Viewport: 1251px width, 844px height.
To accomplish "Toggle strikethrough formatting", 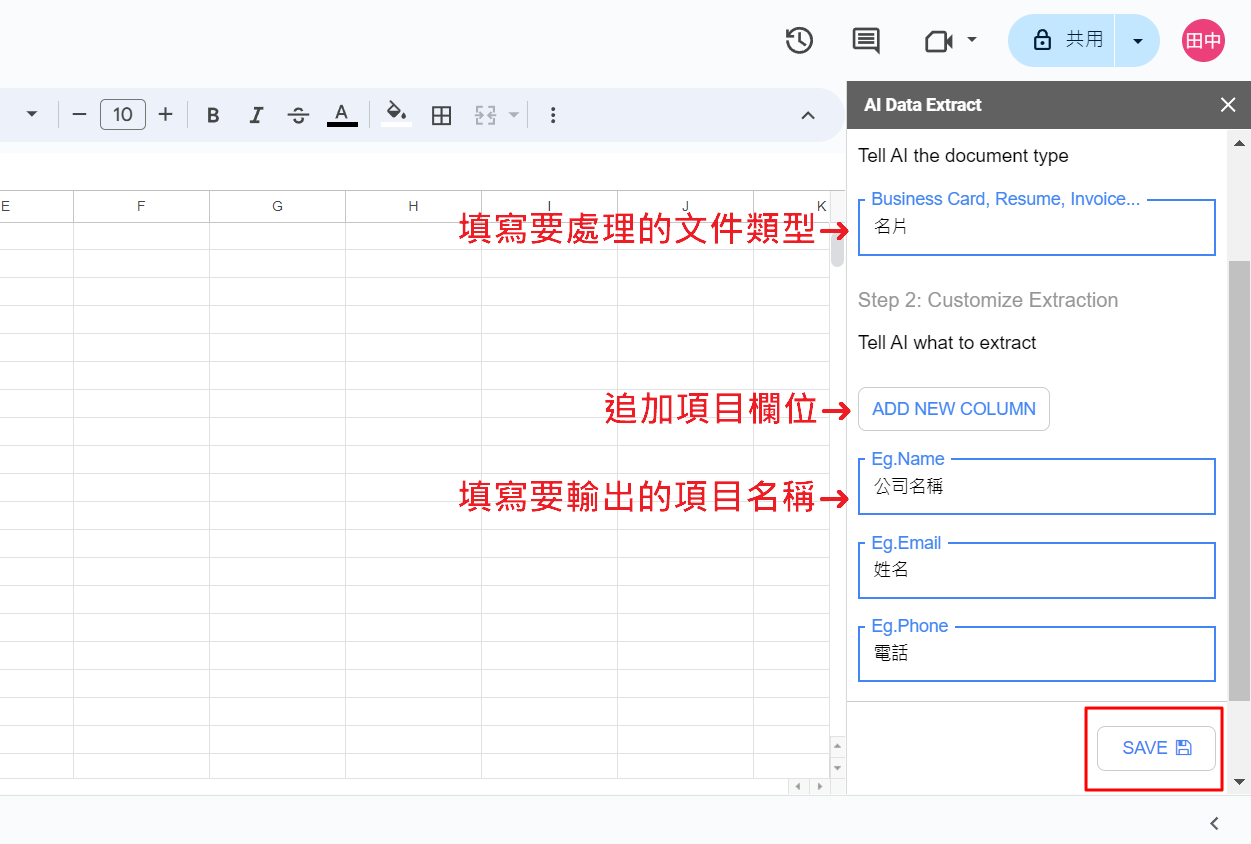I will [298, 114].
